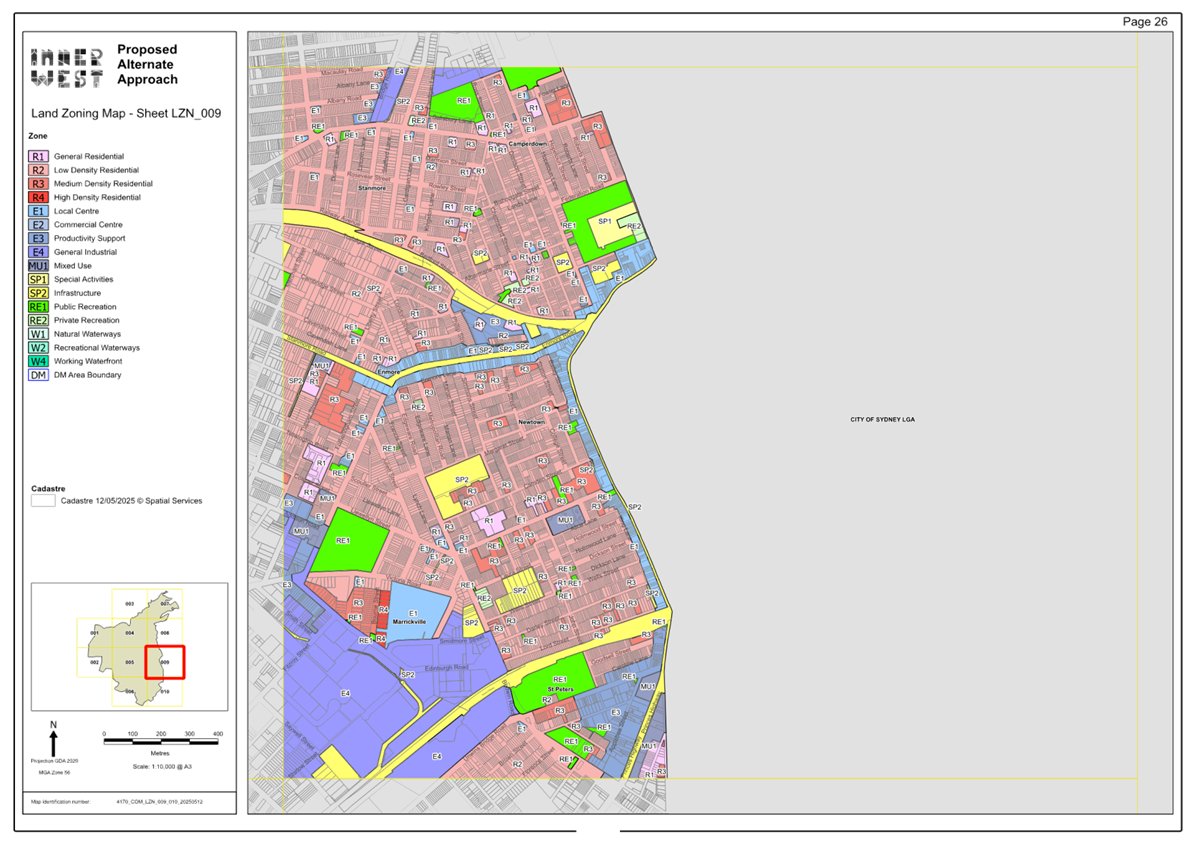Click the 'Map identification number' label
Image resolution: width=1195 pixels, height=844 pixels.
click(60, 802)
